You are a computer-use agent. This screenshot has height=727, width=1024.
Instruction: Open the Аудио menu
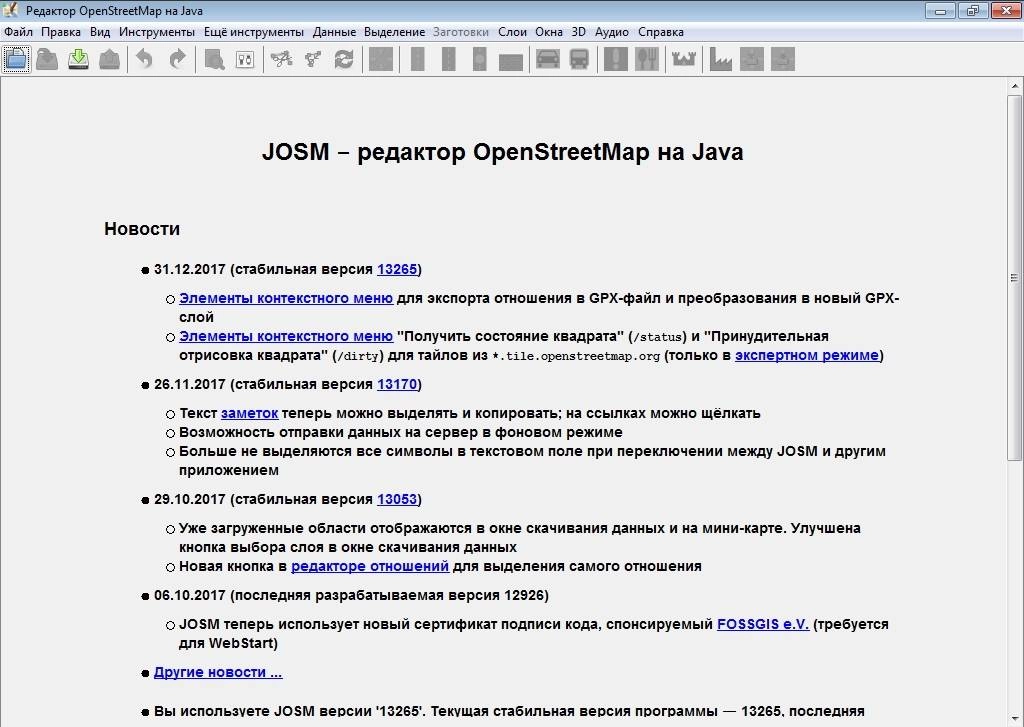click(x=612, y=32)
